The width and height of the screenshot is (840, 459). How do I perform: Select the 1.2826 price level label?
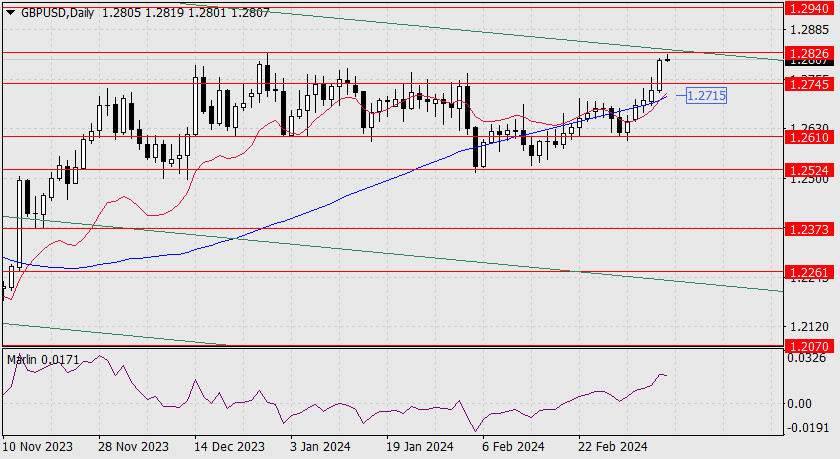(x=809, y=53)
